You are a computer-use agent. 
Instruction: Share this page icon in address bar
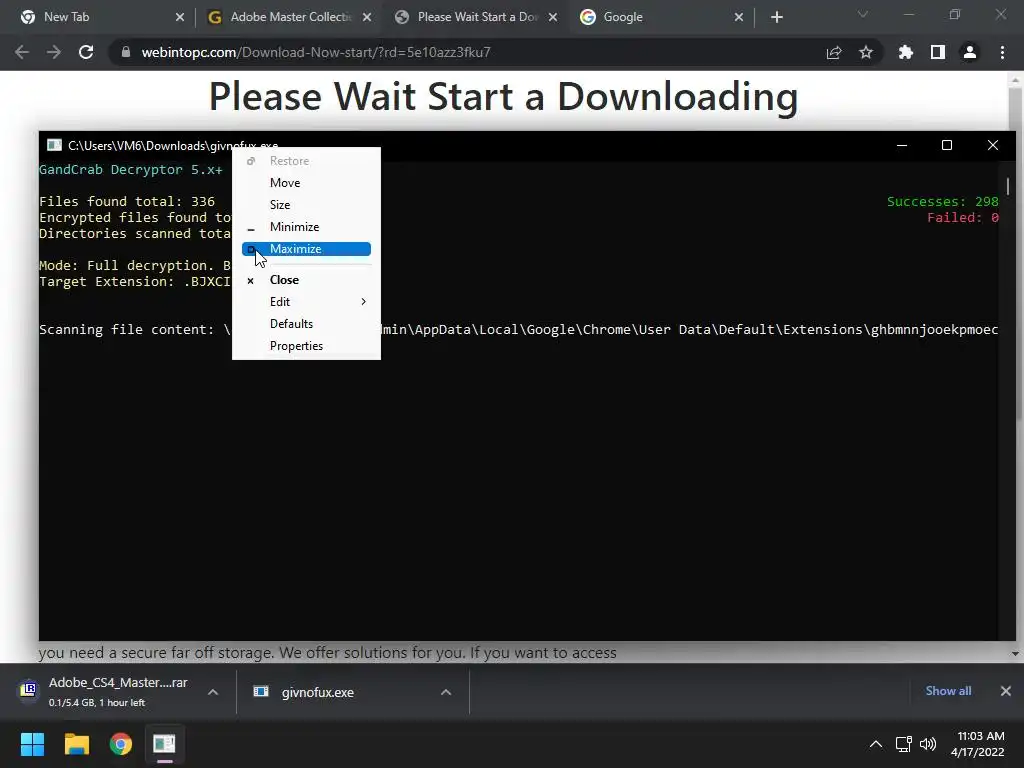click(x=834, y=52)
